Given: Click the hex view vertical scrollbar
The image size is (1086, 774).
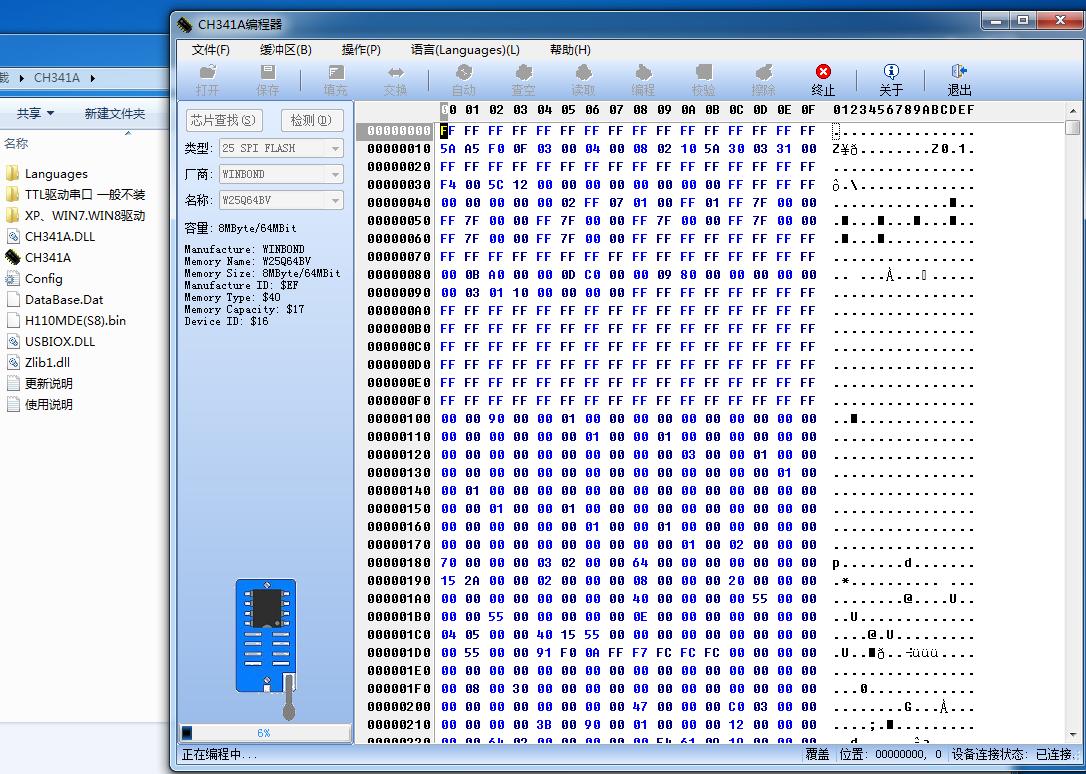Looking at the screenshot, I should [1073, 400].
